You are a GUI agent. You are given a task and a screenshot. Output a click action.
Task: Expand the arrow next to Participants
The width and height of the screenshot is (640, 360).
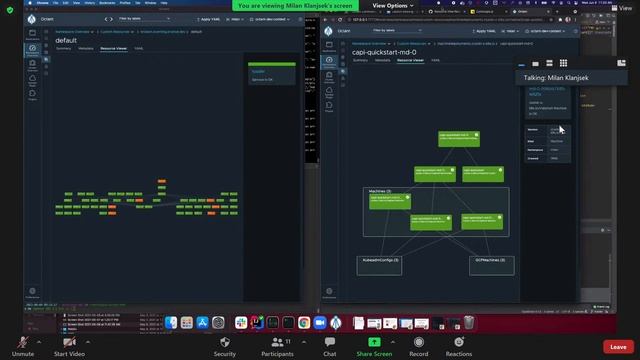click(304, 342)
